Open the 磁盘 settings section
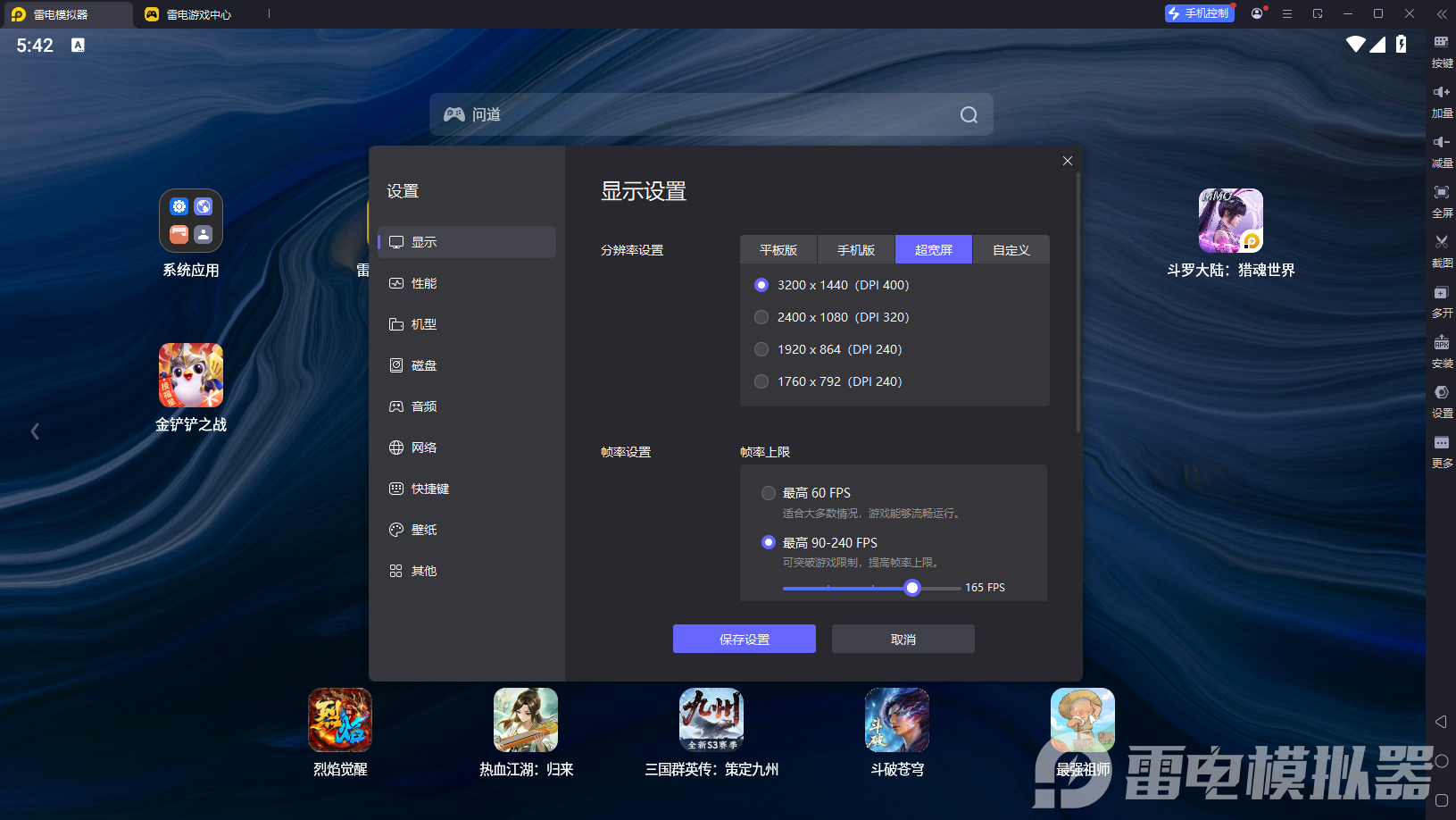The width and height of the screenshot is (1456, 820). [x=467, y=365]
